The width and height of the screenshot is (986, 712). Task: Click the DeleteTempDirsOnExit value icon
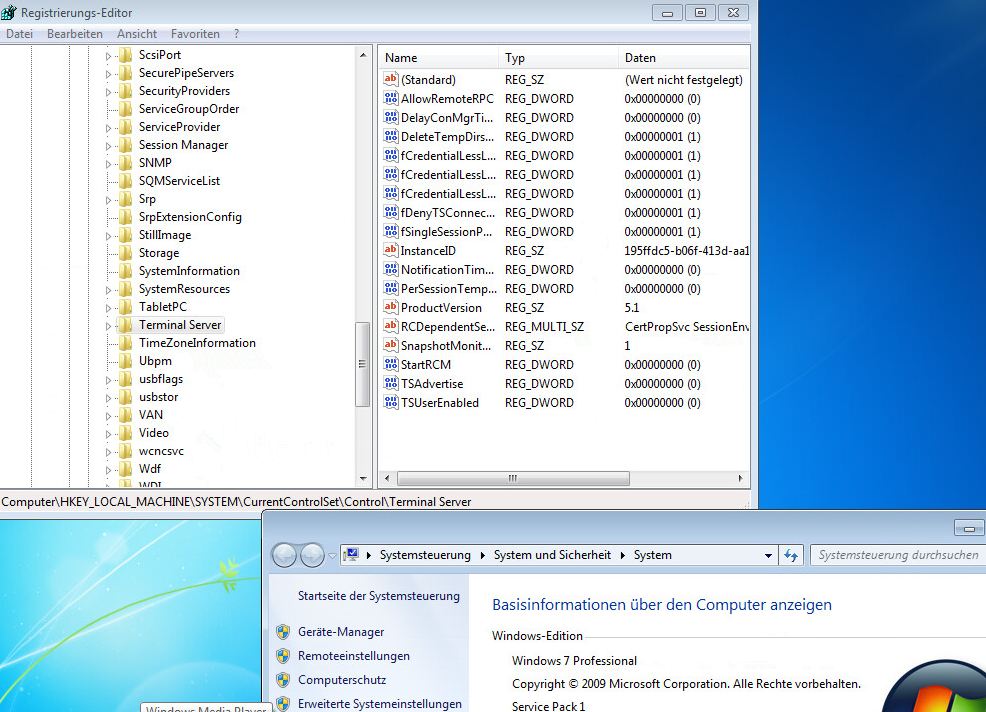391,136
